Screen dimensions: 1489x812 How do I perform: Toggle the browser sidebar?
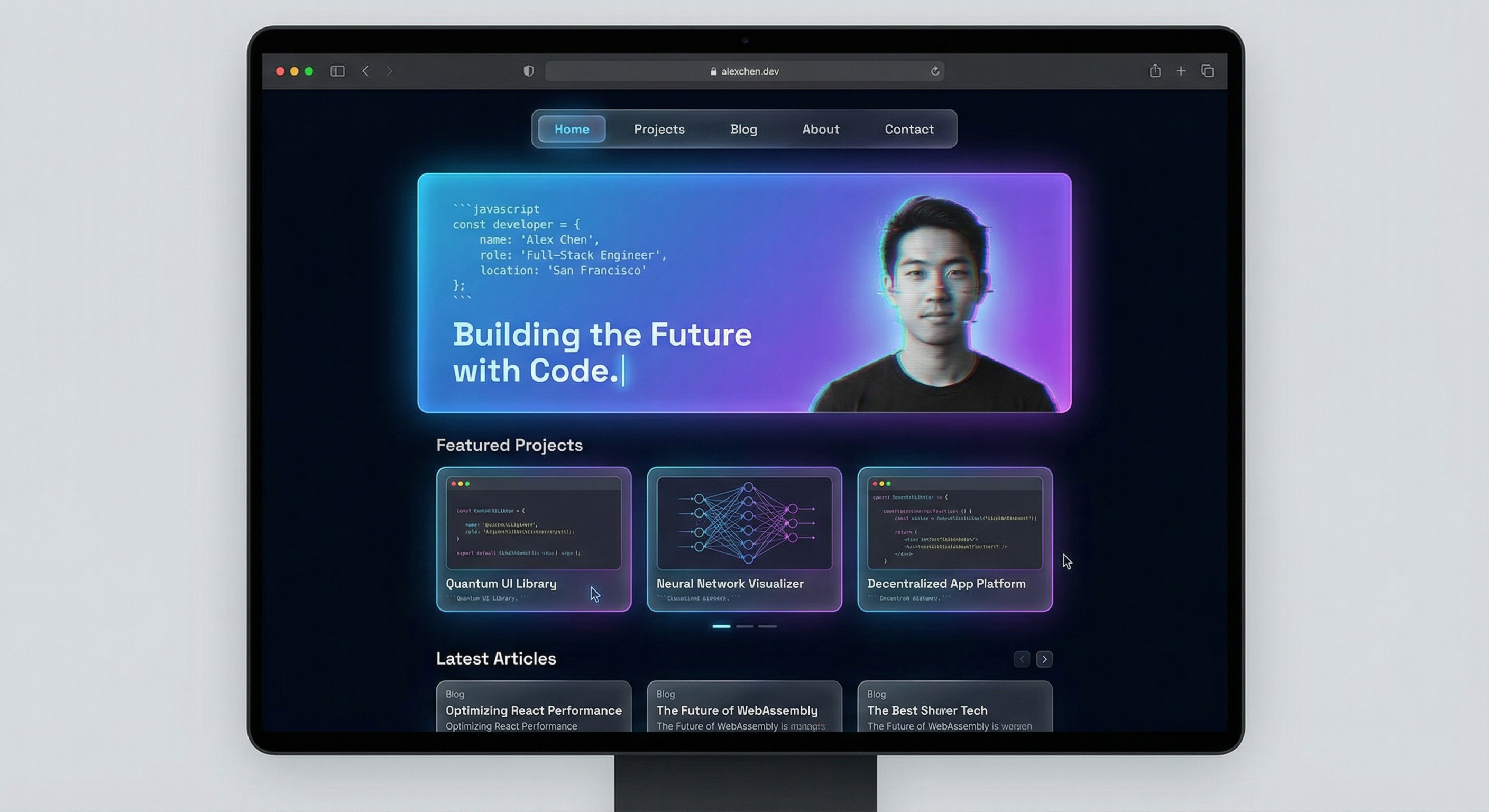click(x=337, y=70)
